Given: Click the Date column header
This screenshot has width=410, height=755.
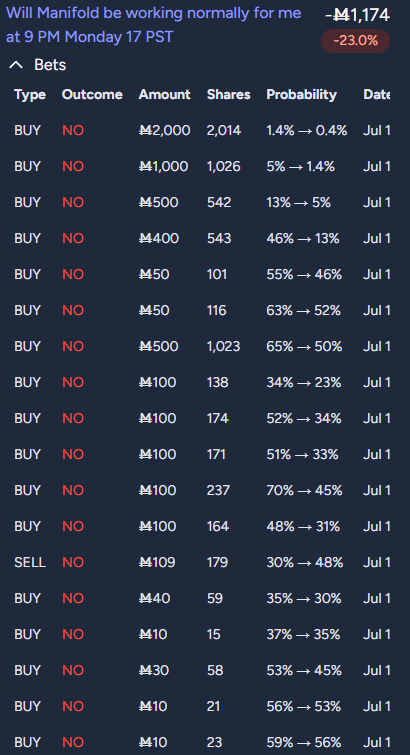Looking at the screenshot, I should point(376,94).
